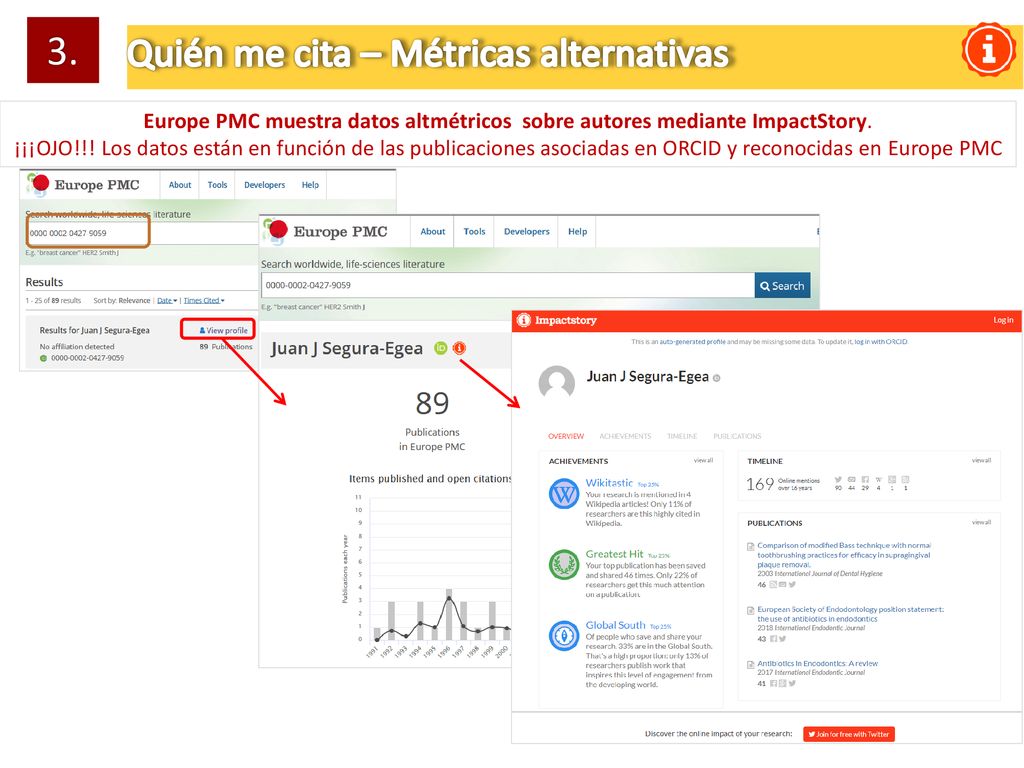Click search field containing 0000-0002-0427-9059 with hyphens
Screen dimensions: 1024x768
[x=507, y=285]
